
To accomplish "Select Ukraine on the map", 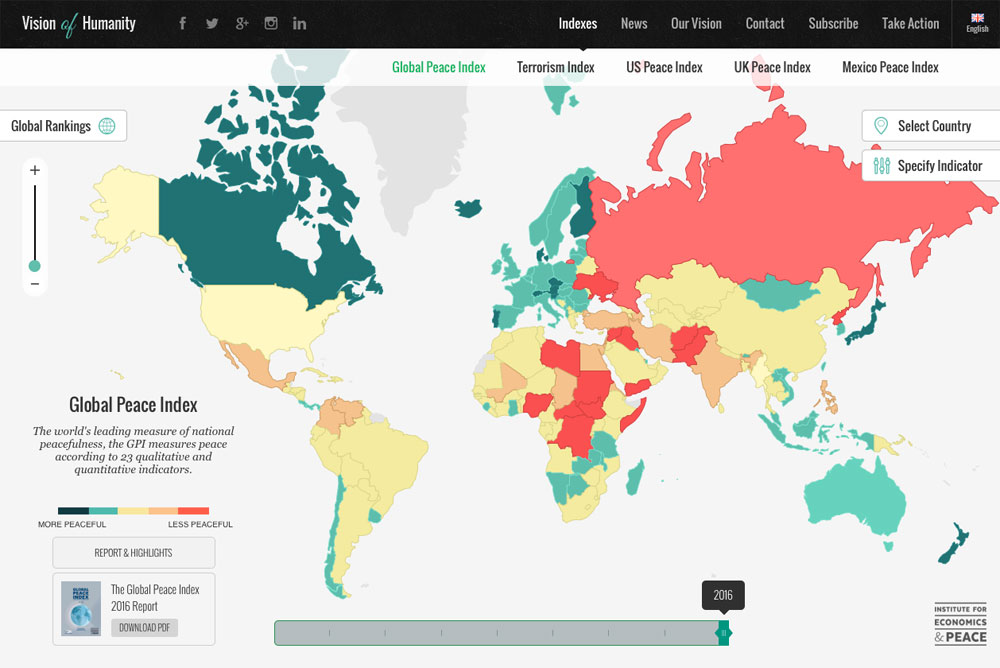I will coord(596,285).
